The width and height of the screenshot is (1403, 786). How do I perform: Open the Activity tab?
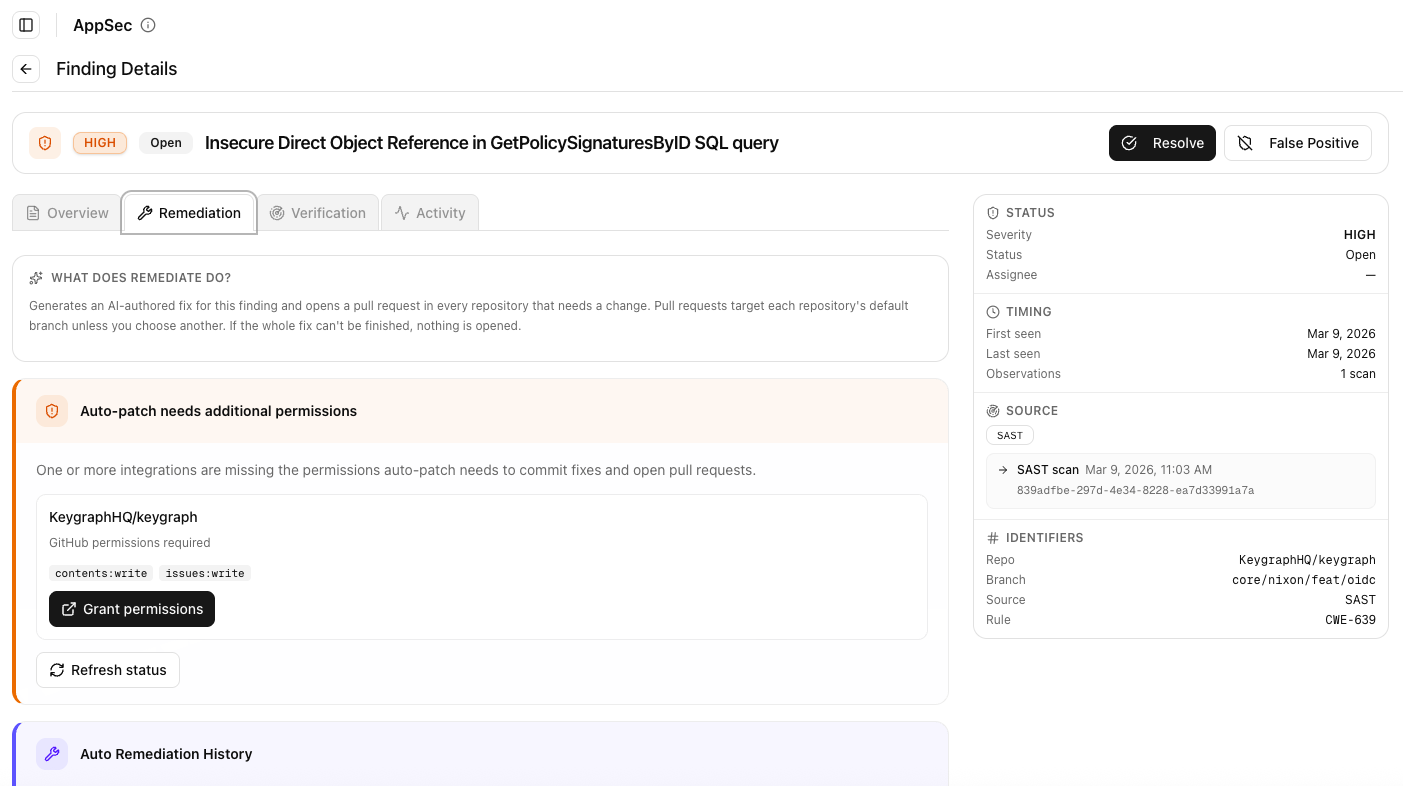point(430,213)
